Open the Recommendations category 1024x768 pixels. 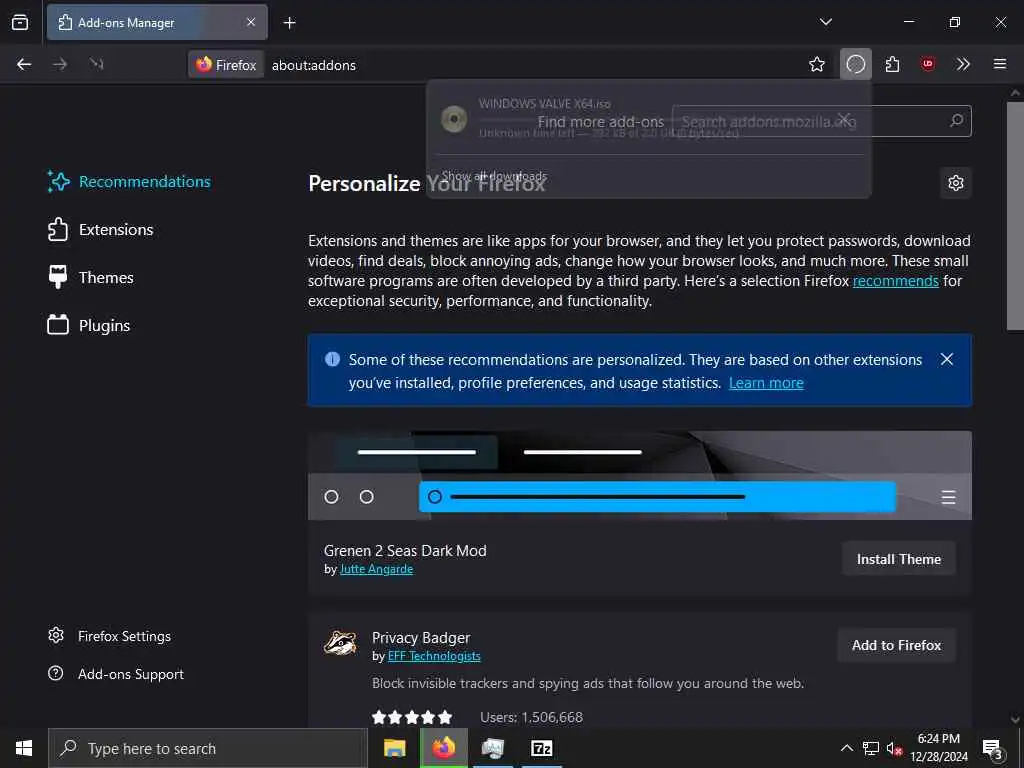(129, 182)
